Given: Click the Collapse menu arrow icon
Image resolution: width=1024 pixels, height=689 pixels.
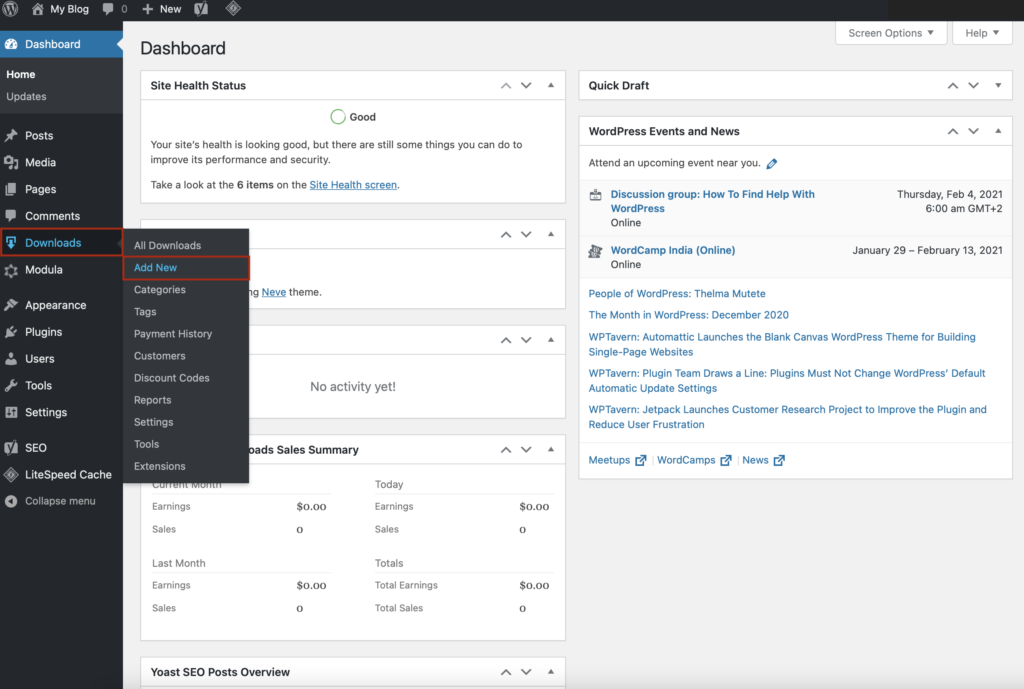Looking at the screenshot, I should tap(11, 501).
